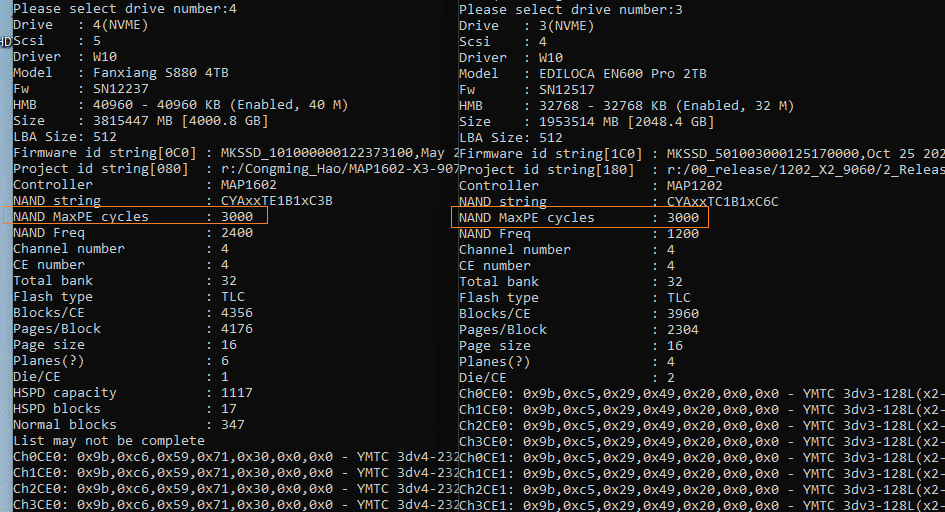
Task: Click Planes(?) value 6
Action: [225, 361]
